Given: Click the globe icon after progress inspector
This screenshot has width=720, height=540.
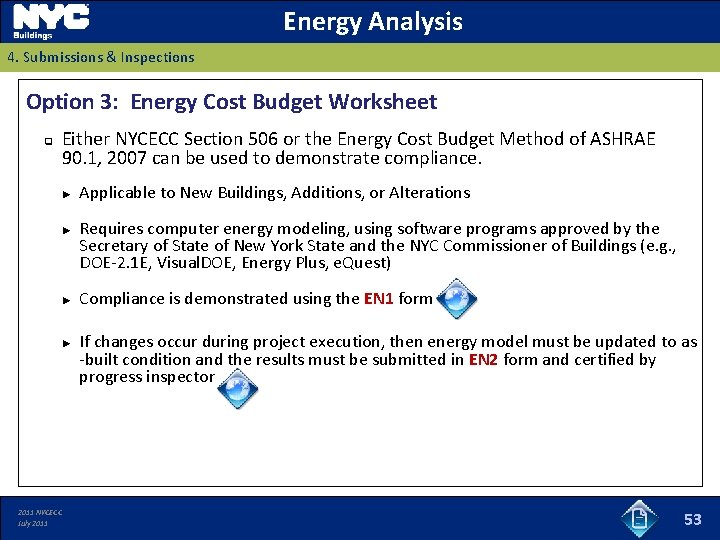Looking at the screenshot, I should click(x=237, y=388).
